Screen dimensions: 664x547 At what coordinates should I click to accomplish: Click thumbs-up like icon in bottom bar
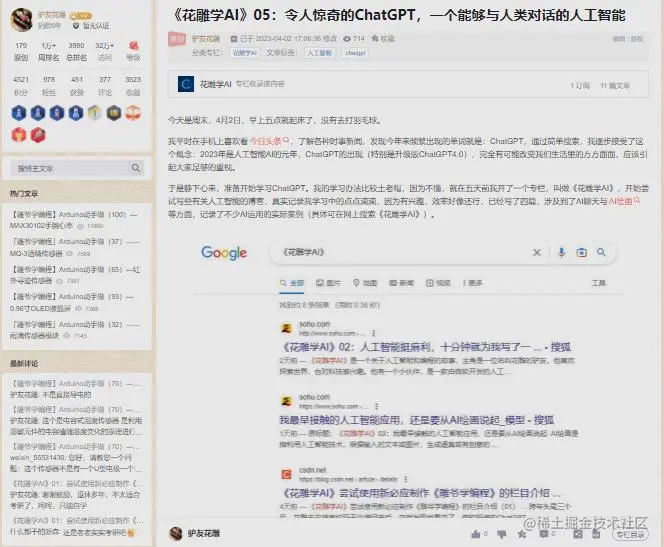point(476,534)
